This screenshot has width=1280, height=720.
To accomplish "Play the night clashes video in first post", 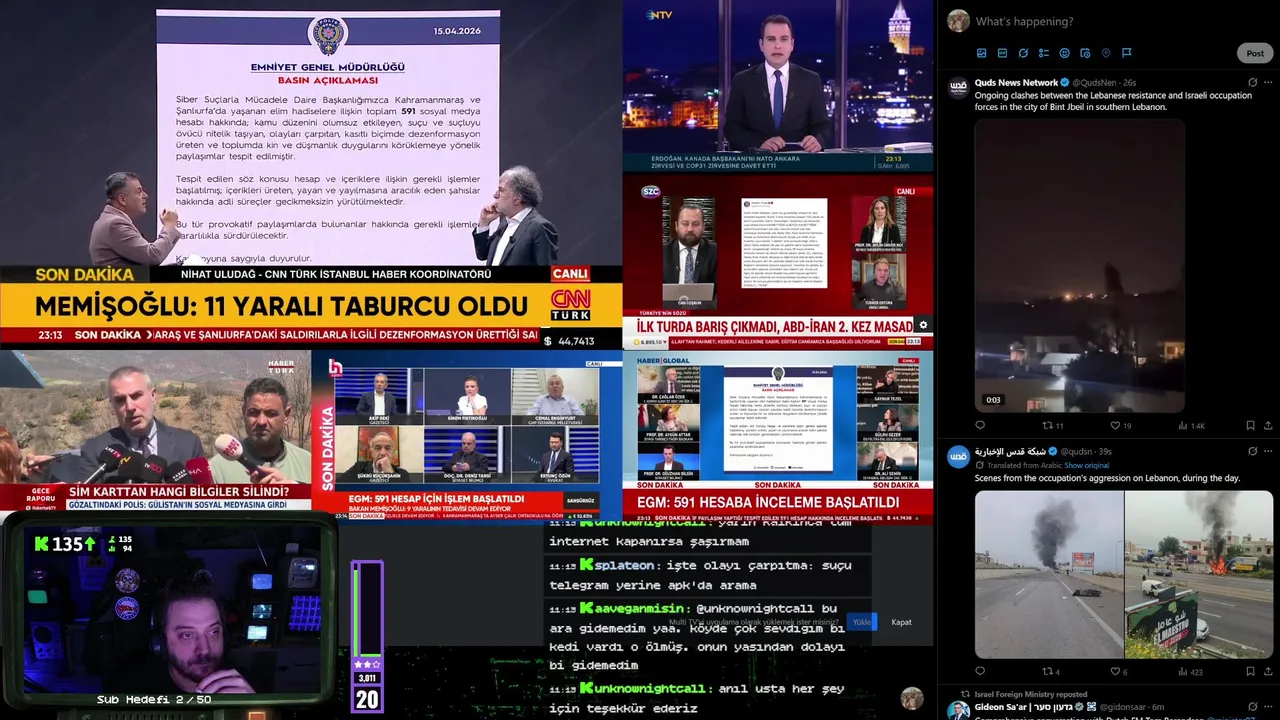I will [x=1080, y=266].
